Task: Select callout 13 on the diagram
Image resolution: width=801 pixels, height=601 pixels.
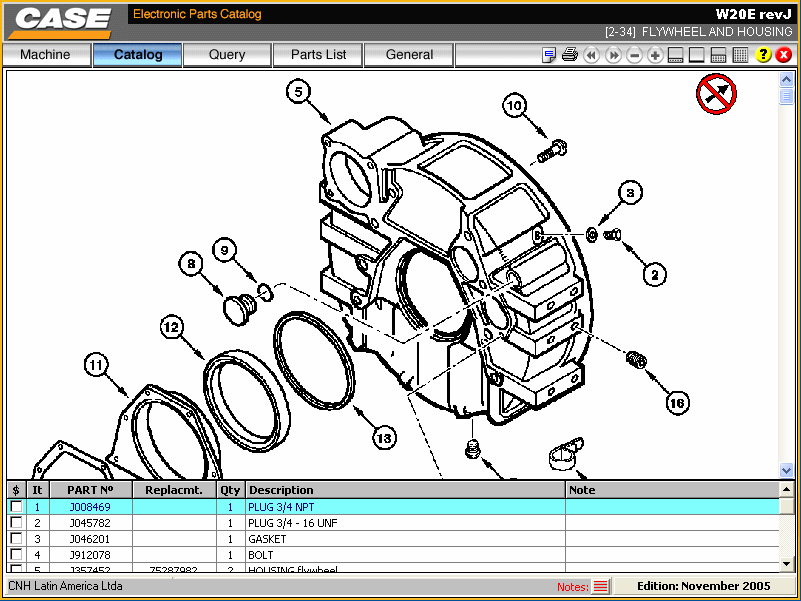Action: (x=384, y=438)
